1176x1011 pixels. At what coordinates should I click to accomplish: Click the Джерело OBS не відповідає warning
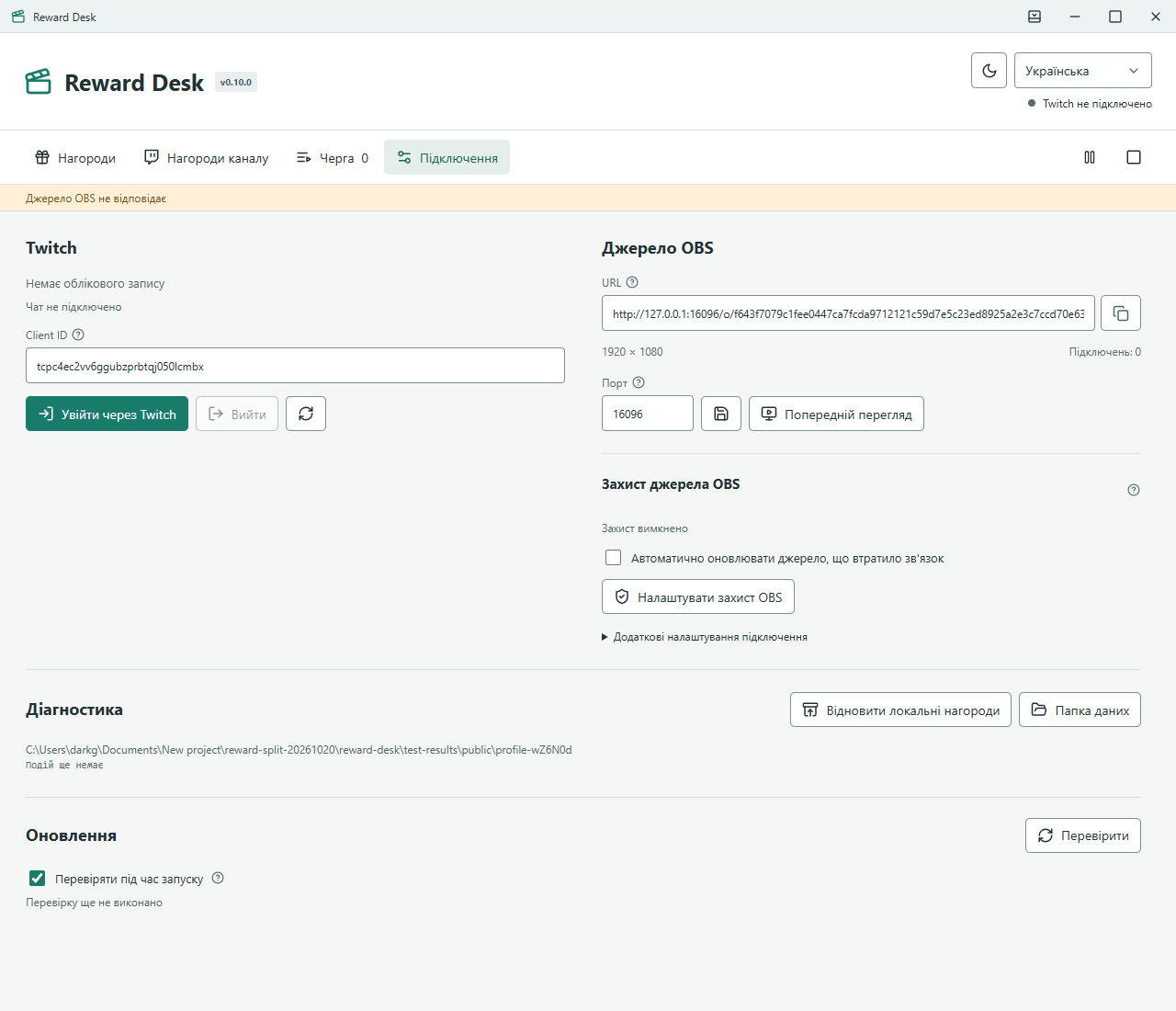96,199
